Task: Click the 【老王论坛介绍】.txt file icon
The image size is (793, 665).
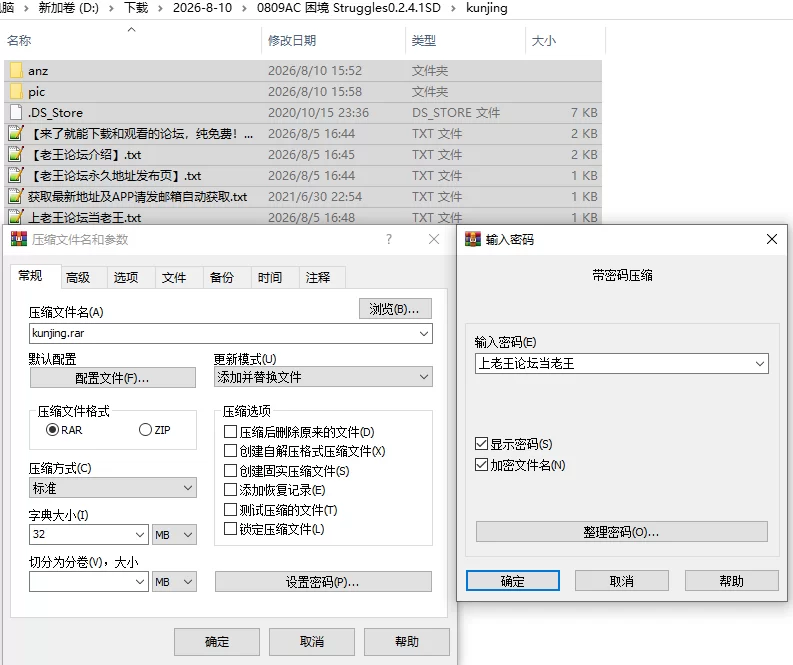Action: pyautogui.click(x=16, y=154)
